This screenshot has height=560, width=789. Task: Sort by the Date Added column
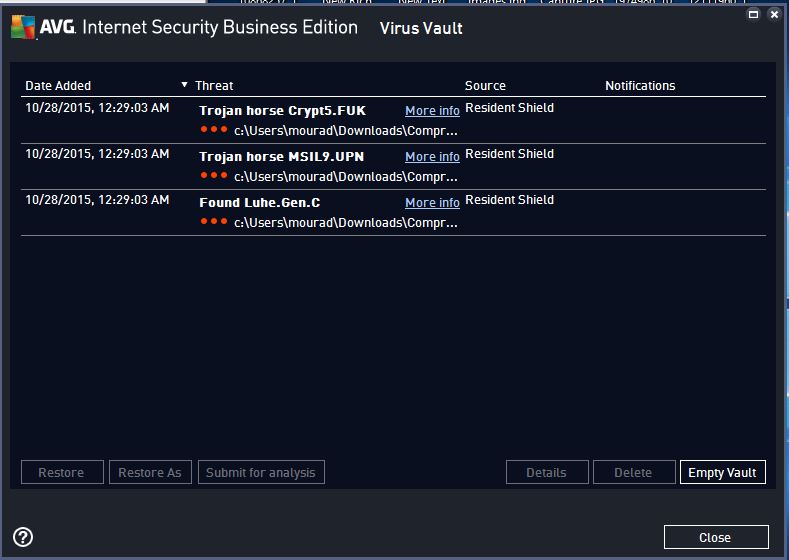(x=58, y=86)
